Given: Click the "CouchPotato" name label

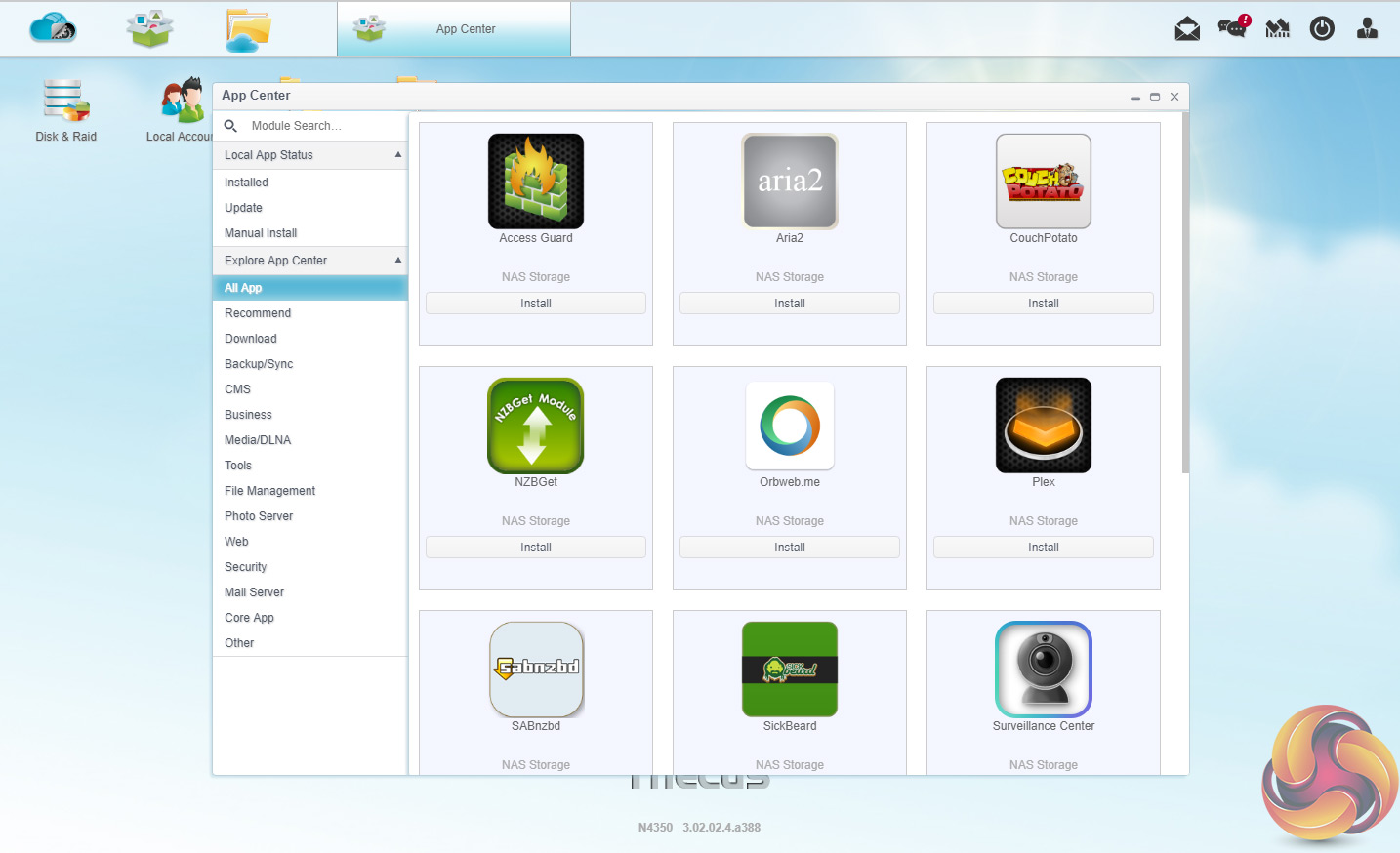Looking at the screenshot, I should pos(1044,238).
